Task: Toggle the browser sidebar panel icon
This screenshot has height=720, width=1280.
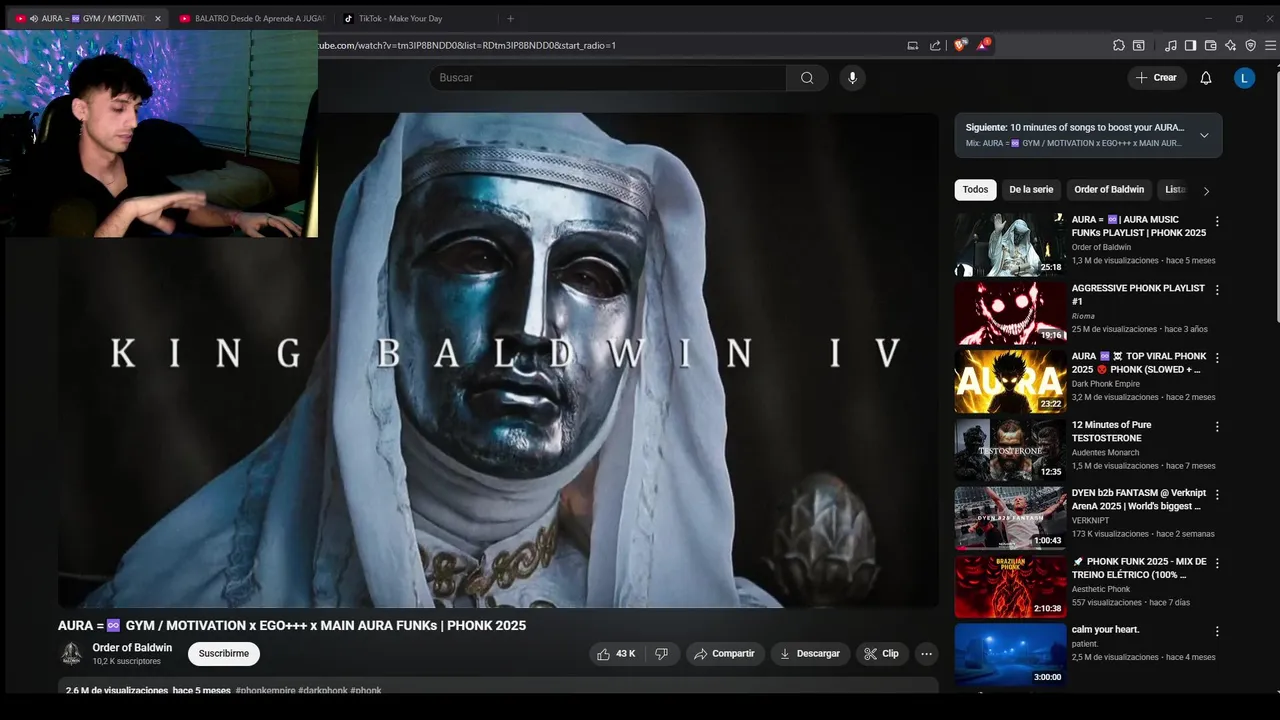Action: tap(1190, 45)
